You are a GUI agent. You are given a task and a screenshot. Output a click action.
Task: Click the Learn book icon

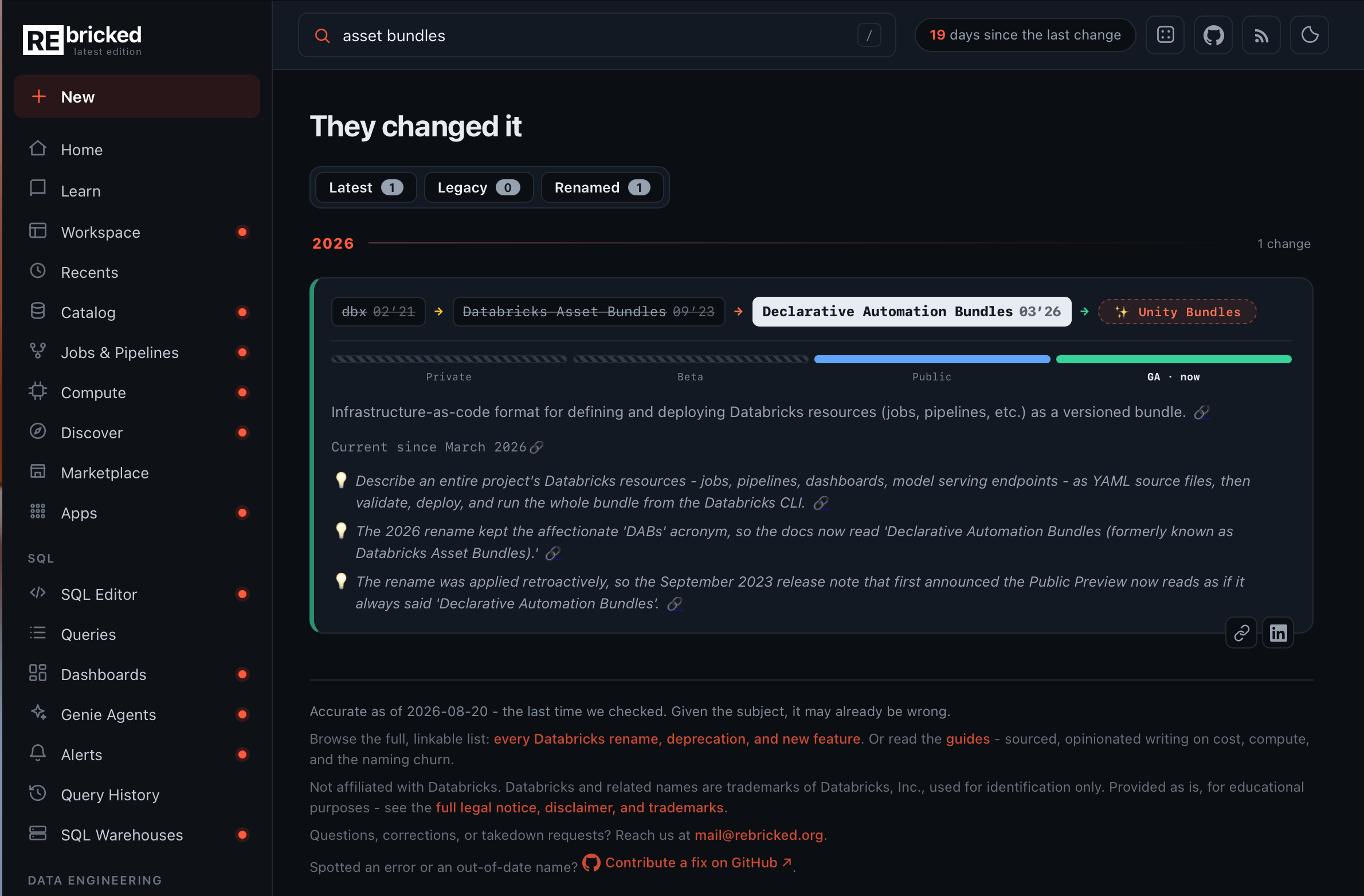38,188
